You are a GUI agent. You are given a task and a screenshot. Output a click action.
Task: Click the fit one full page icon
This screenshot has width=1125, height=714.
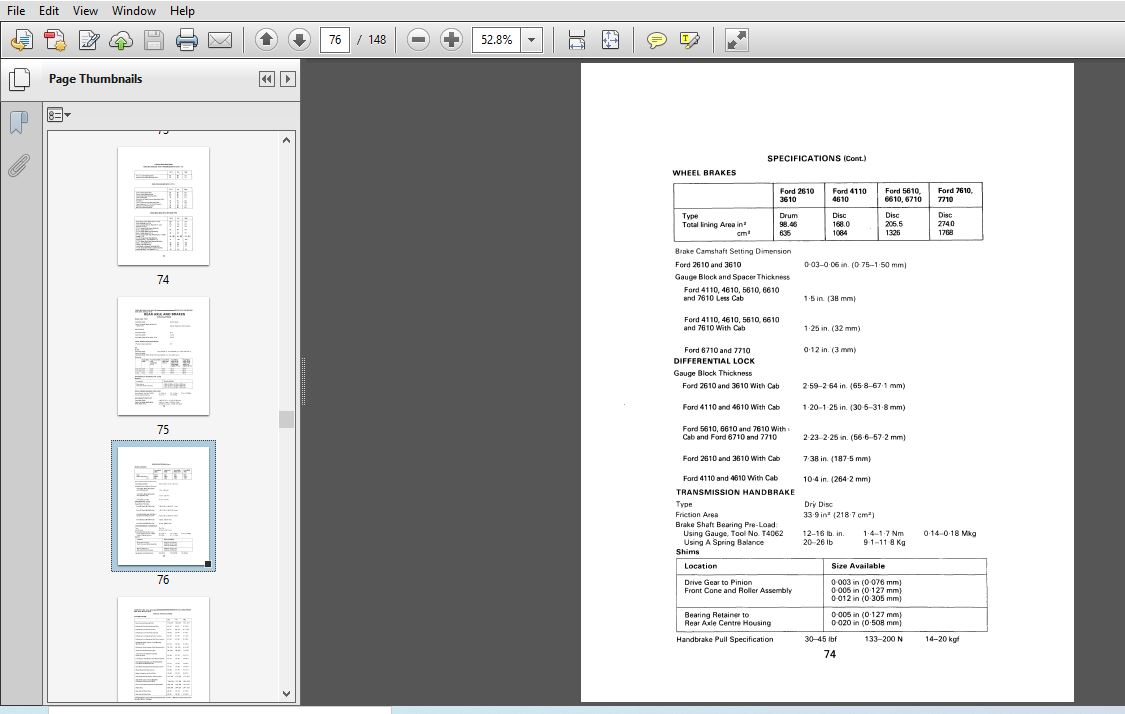(x=610, y=39)
